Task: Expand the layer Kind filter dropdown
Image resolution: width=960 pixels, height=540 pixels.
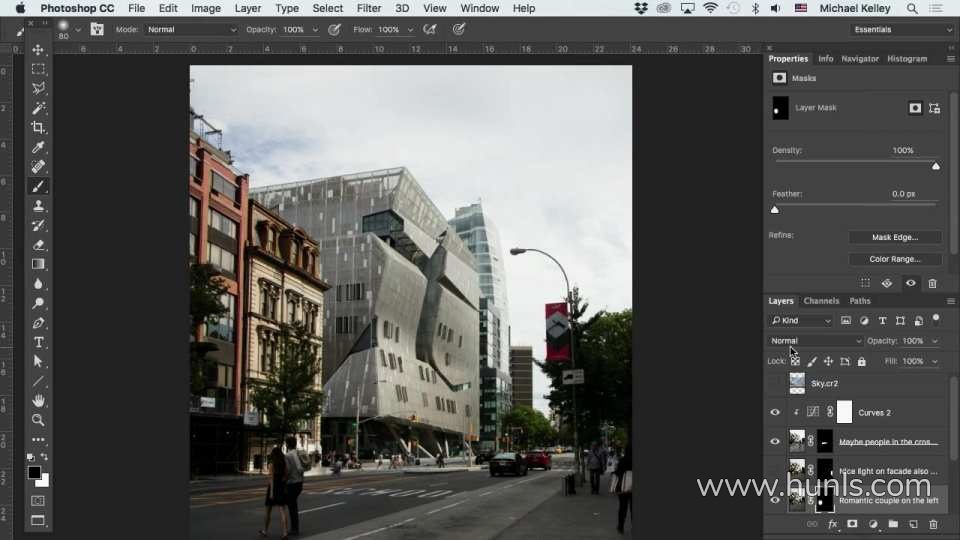Action: pyautogui.click(x=801, y=321)
